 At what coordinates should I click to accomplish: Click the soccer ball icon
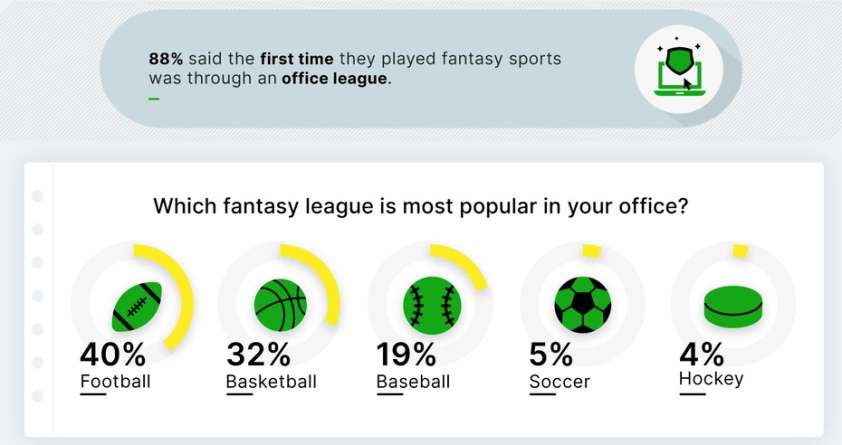[582, 304]
